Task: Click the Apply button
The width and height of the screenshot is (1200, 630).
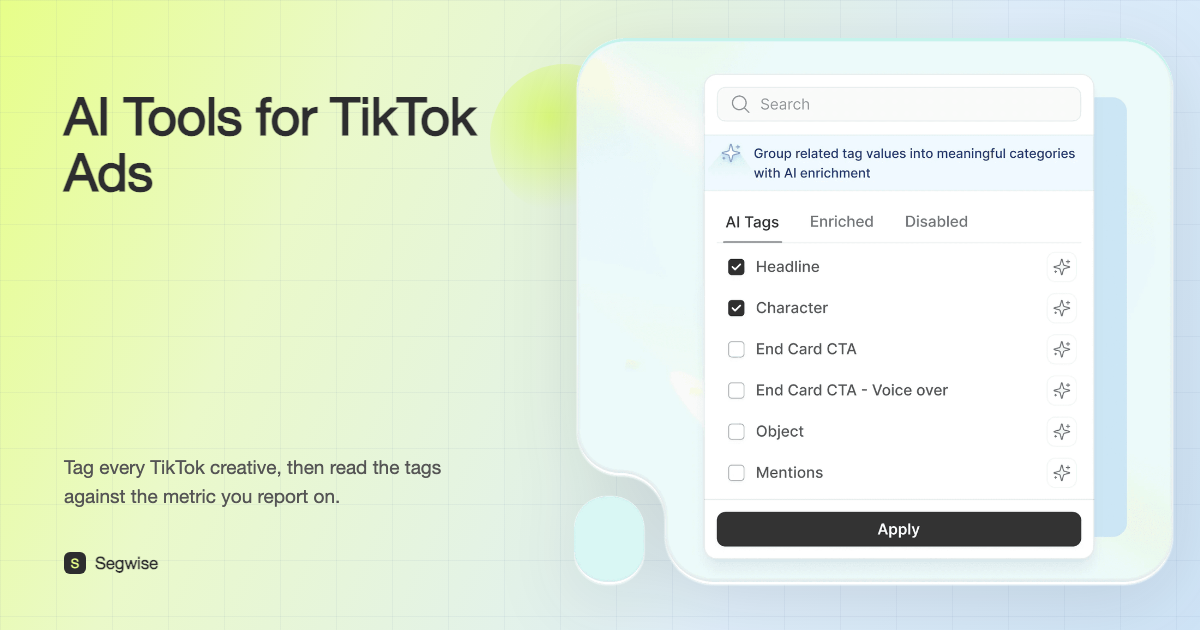Action: pyautogui.click(x=899, y=529)
